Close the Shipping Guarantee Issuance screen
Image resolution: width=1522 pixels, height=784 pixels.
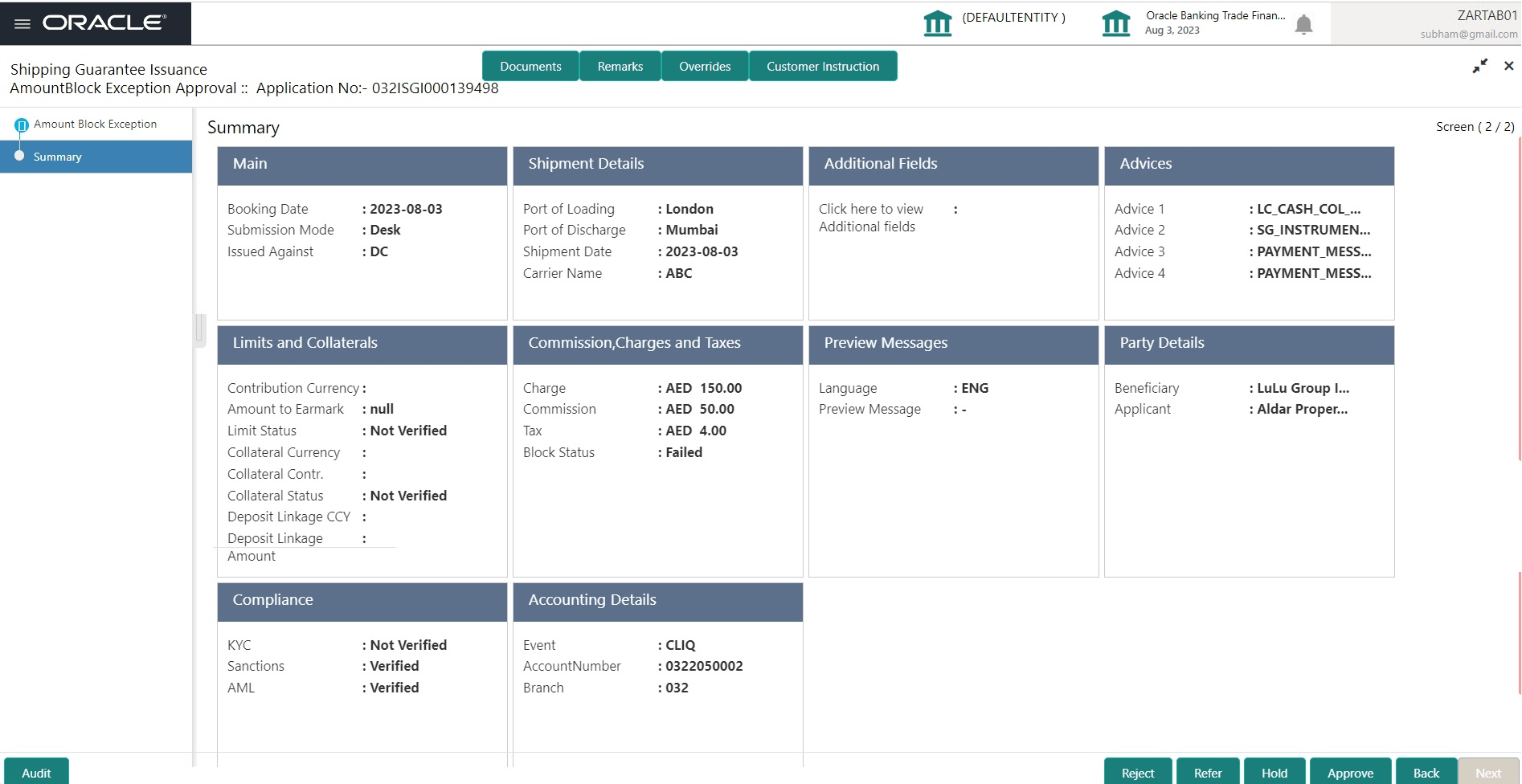click(1509, 65)
